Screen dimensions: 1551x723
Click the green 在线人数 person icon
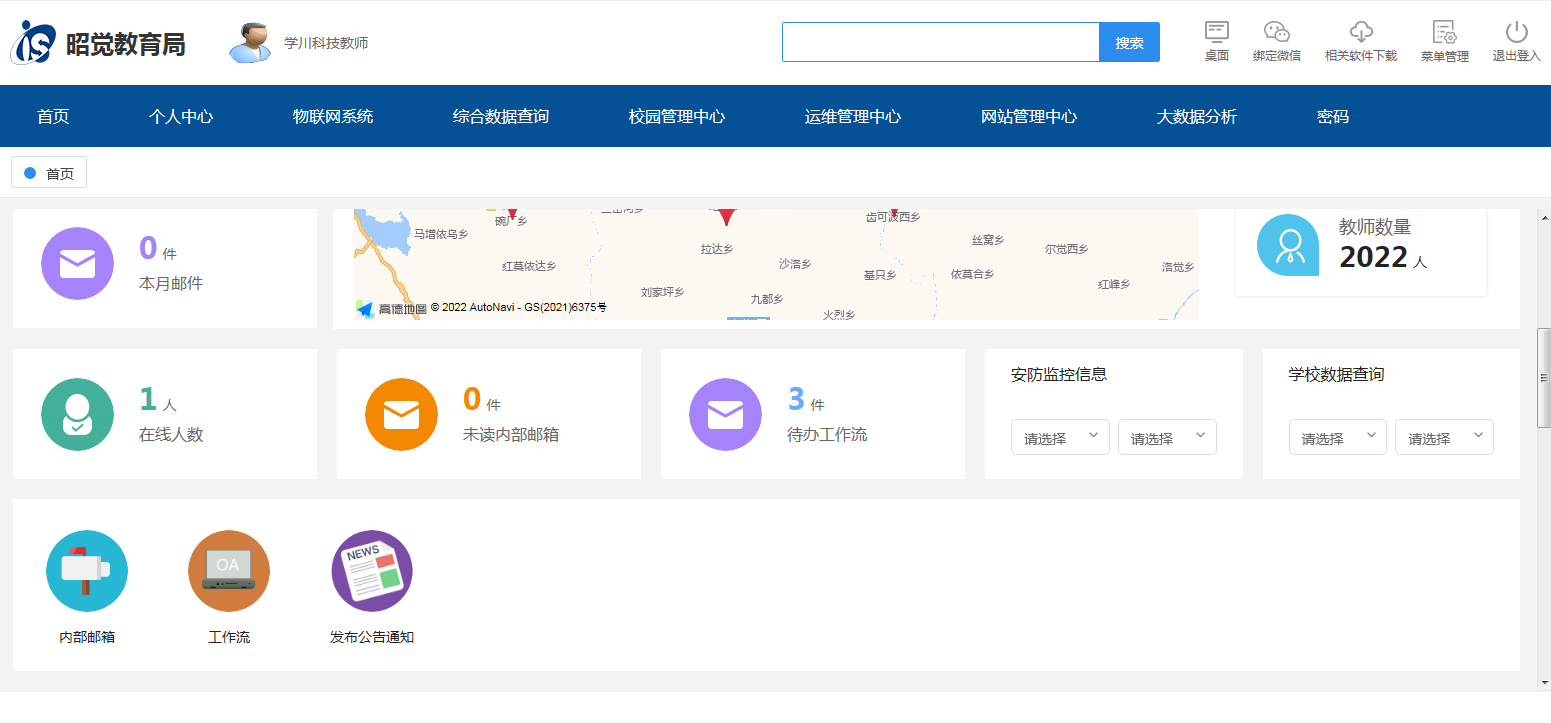click(x=77, y=415)
